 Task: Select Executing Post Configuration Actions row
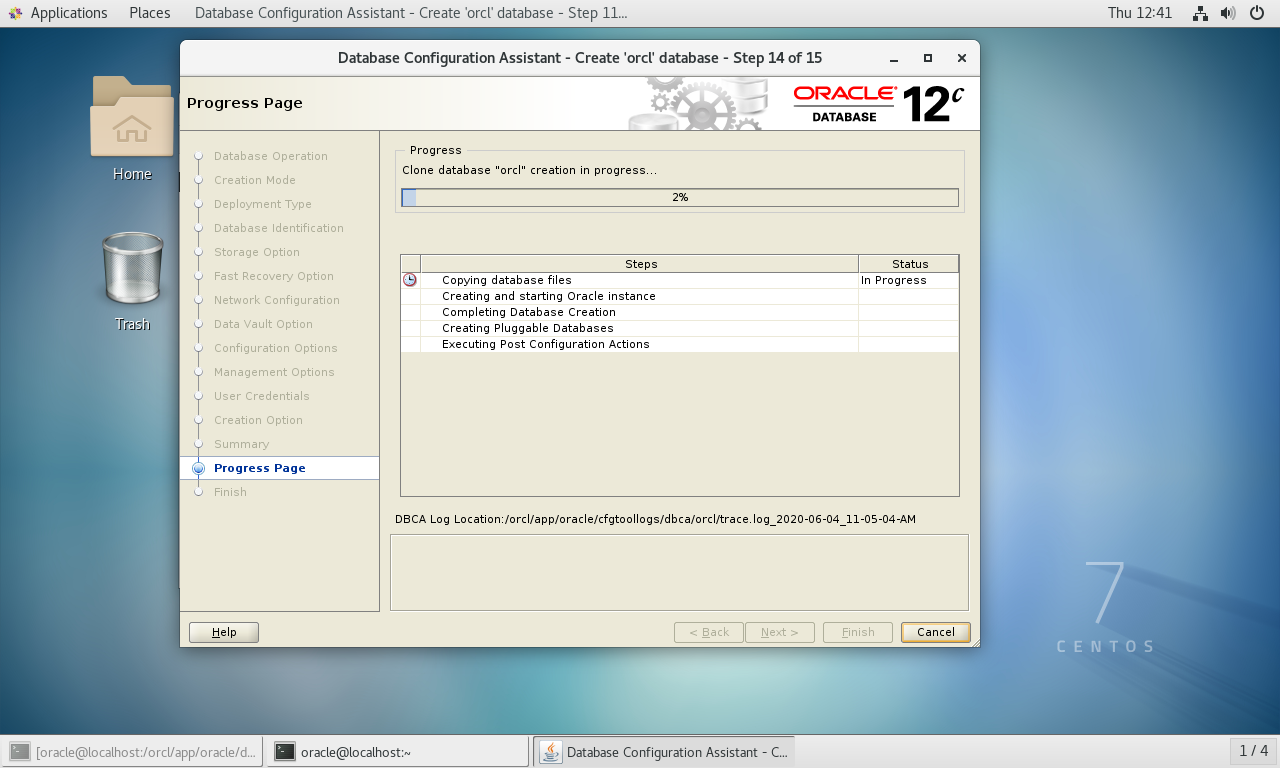(x=680, y=344)
